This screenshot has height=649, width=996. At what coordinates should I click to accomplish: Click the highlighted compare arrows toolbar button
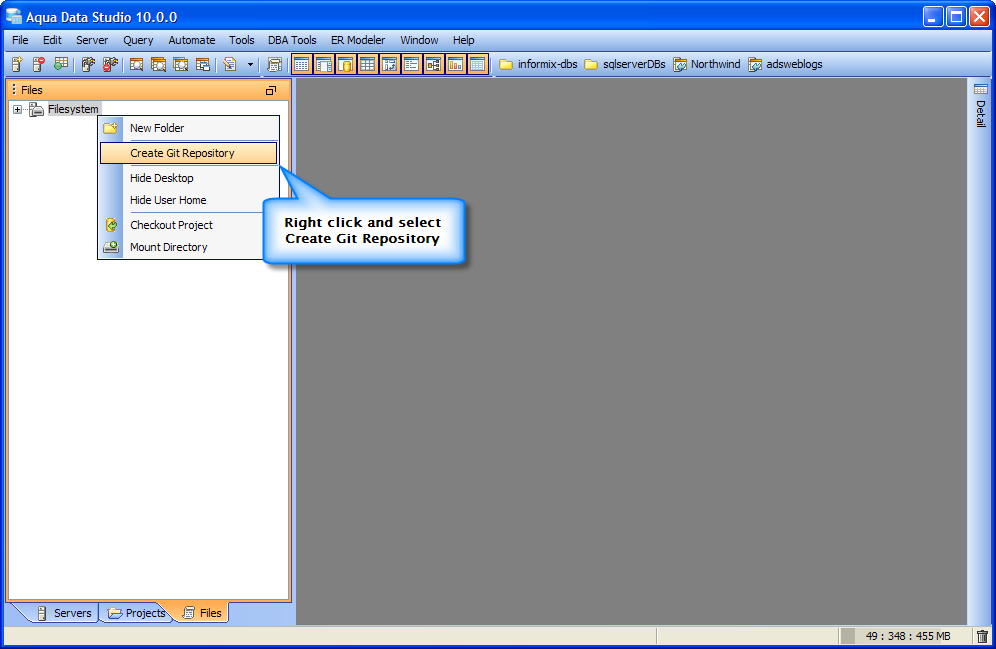pos(390,64)
